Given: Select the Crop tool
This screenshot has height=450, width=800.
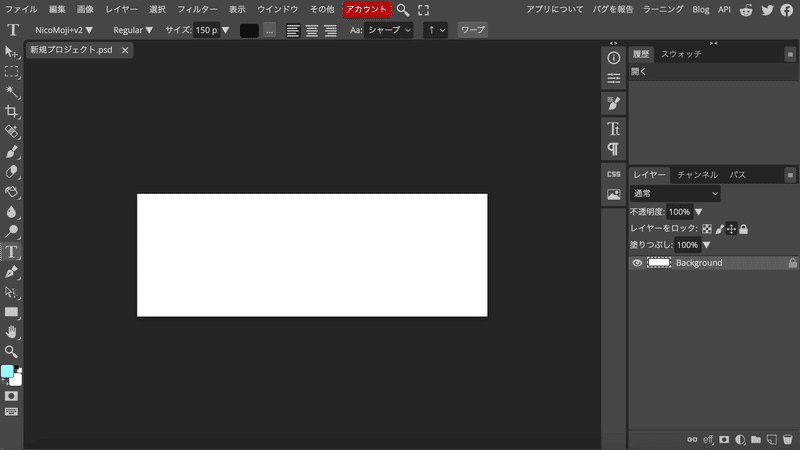Looking at the screenshot, I should pos(11,112).
